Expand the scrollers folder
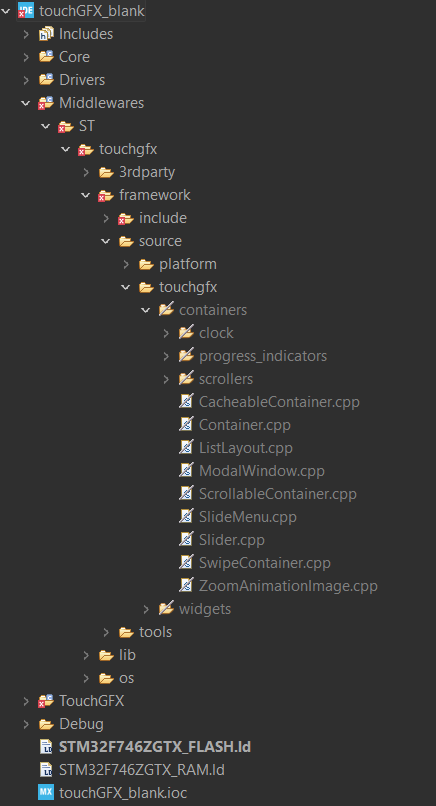 pos(166,379)
